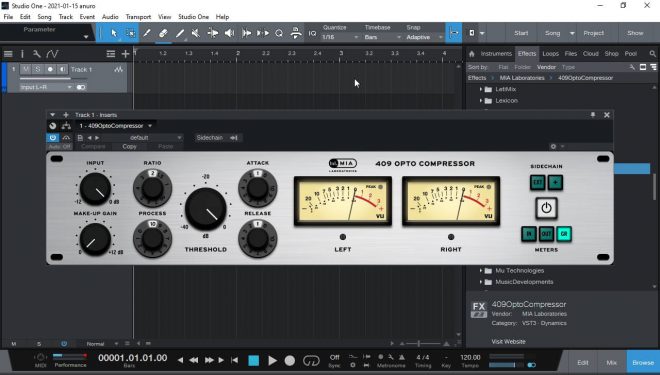Open the inspector info icon

pos(22,54)
